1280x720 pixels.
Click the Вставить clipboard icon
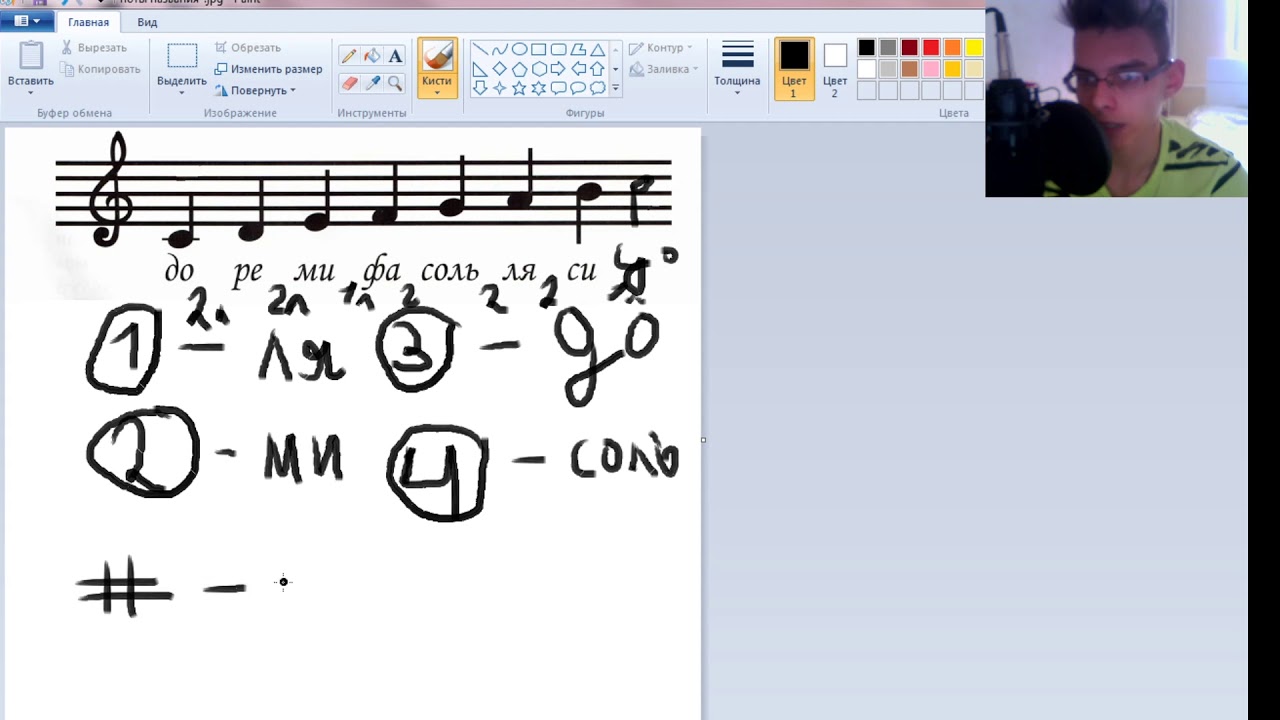[31, 56]
